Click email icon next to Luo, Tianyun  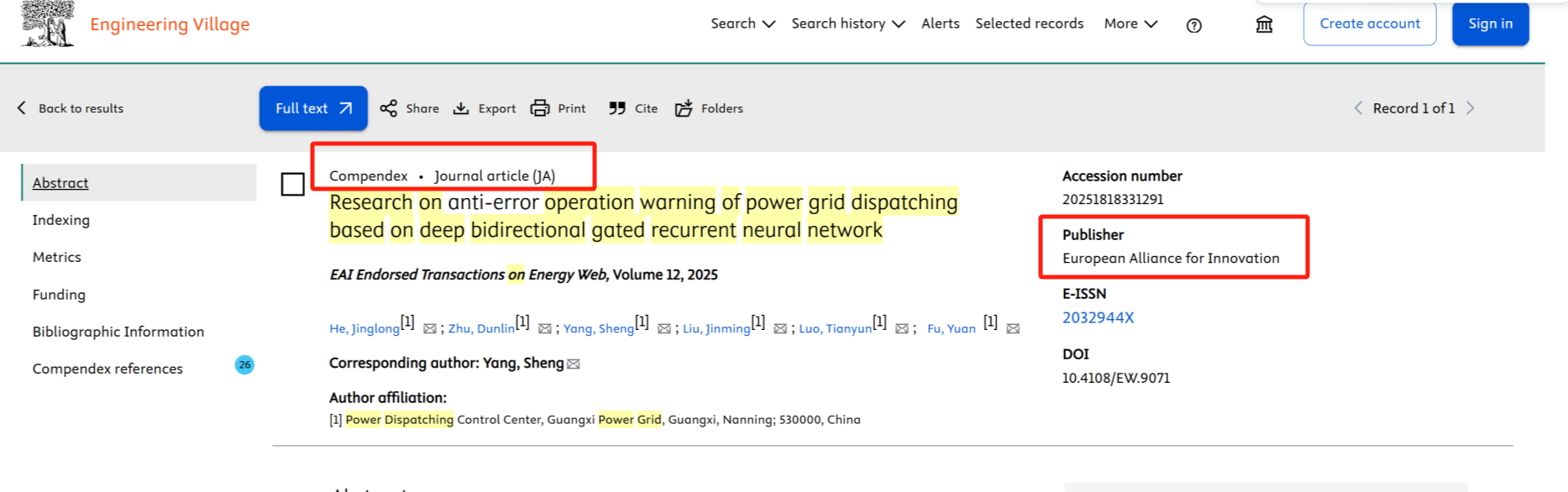tap(902, 329)
